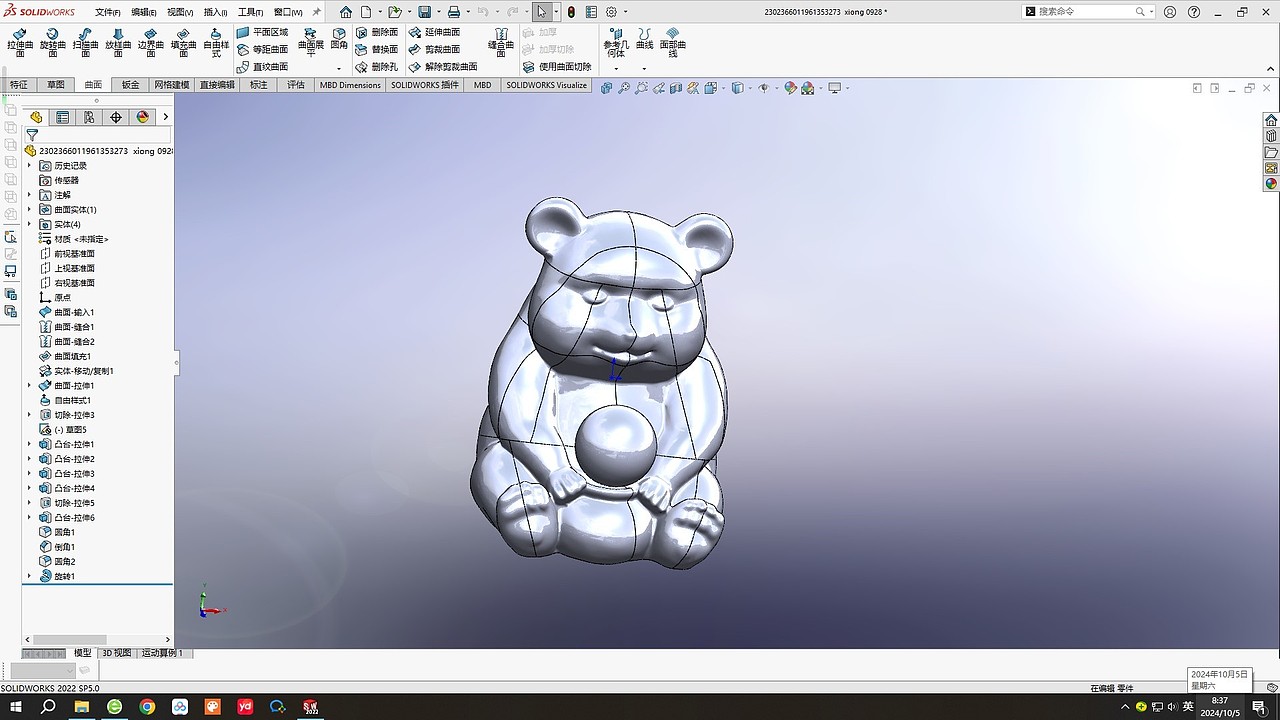Click Zoom to Fit in the heads-up toolbar
1280x720 pixels.
(x=624, y=88)
